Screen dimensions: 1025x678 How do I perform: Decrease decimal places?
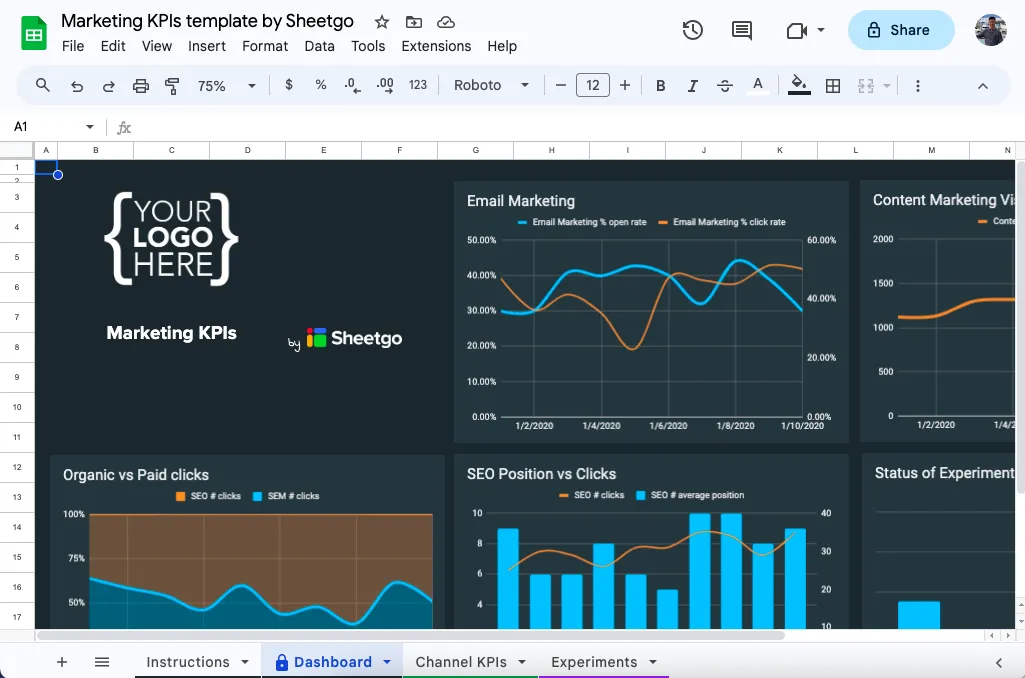[352, 86]
